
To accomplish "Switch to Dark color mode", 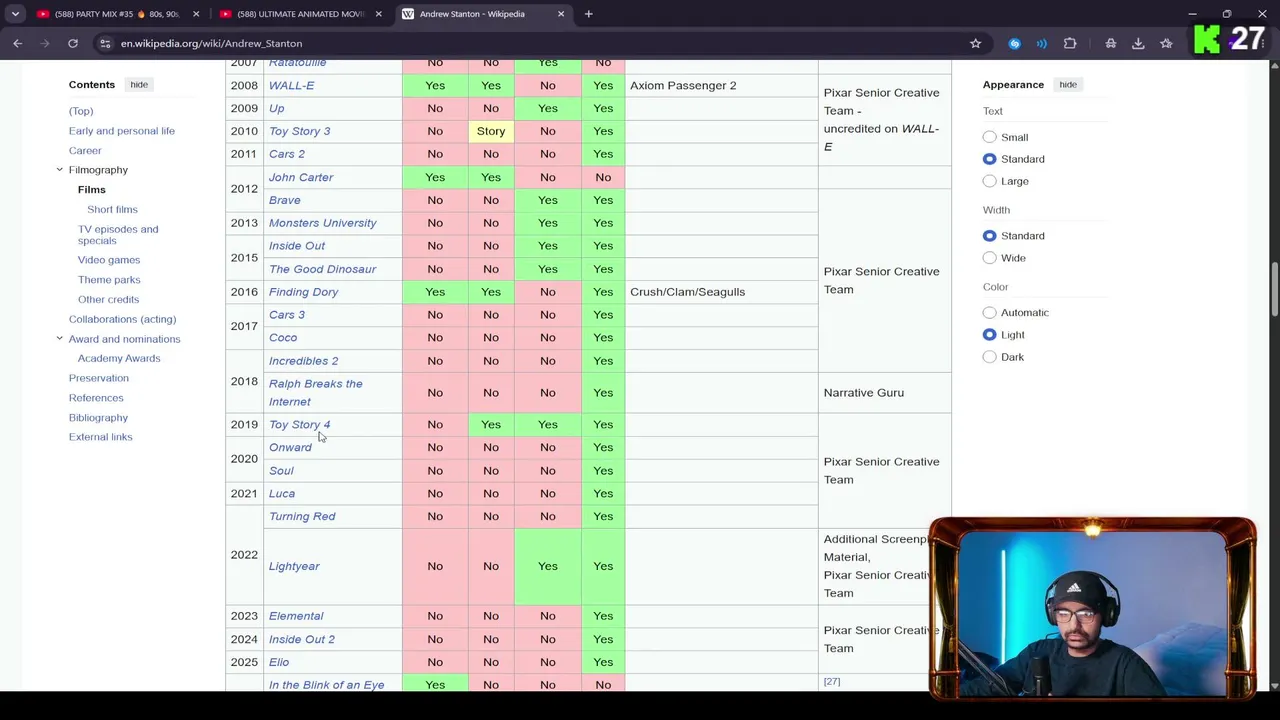I will click(x=990, y=357).
